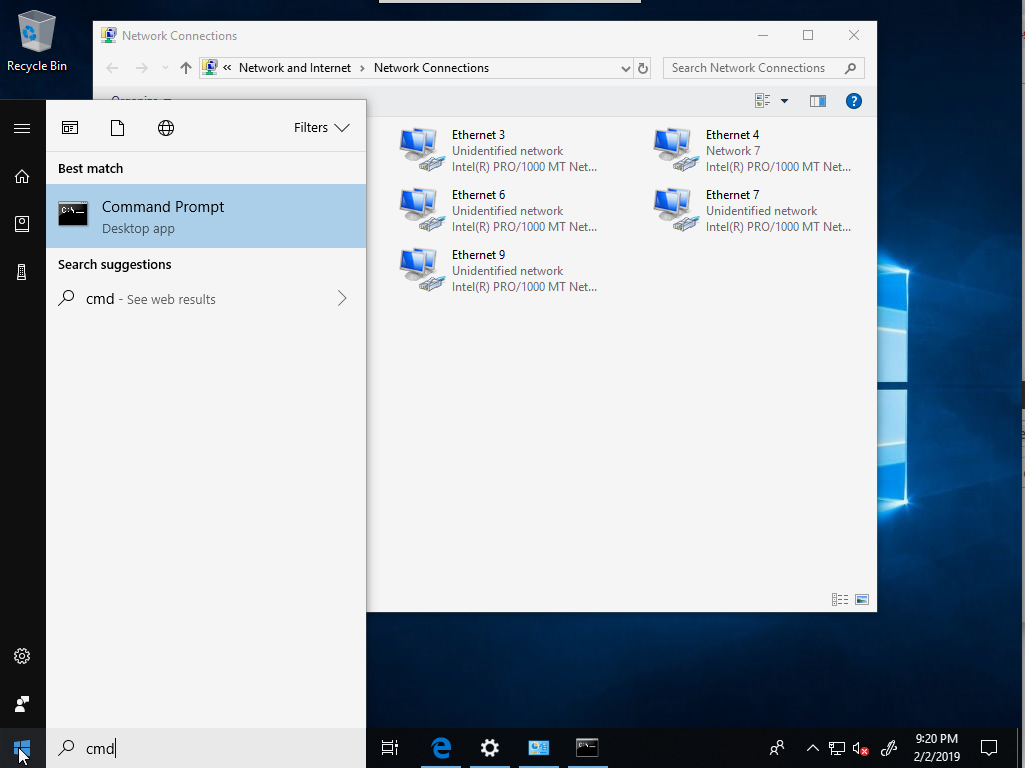This screenshot has width=1025, height=768.
Task: Expand the Filters dropdown in search
Action: tap(321, 128)
